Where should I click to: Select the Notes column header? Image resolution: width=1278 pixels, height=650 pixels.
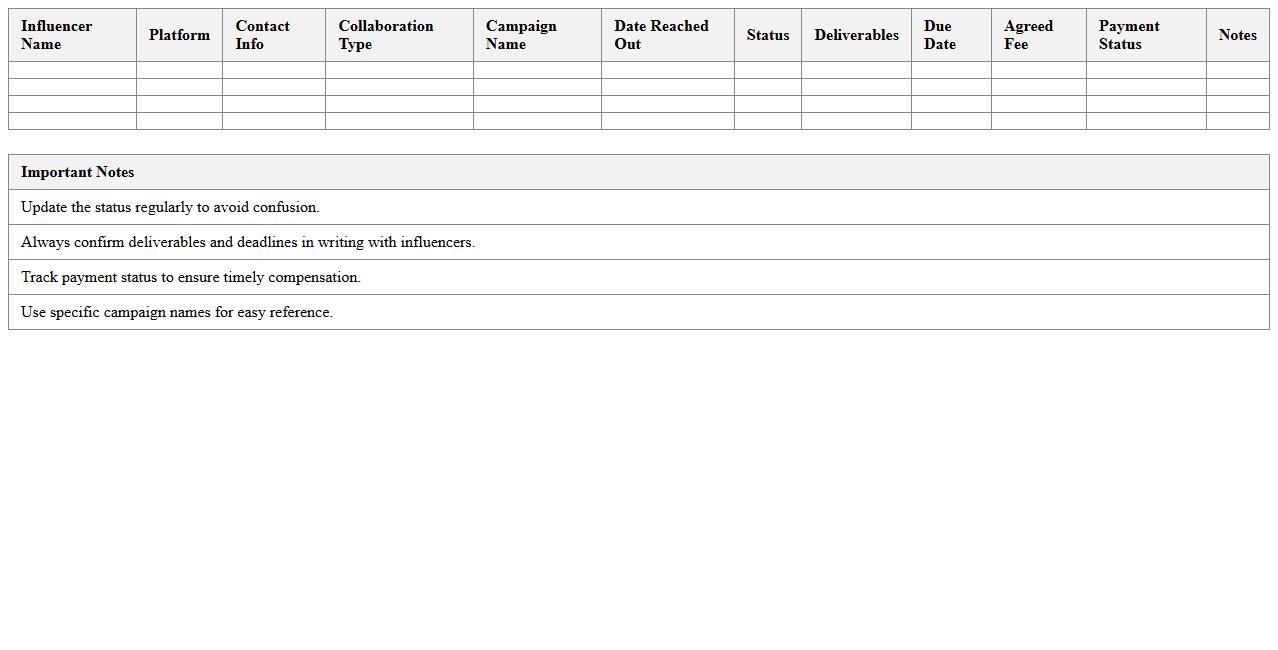tap(1237, 35)
